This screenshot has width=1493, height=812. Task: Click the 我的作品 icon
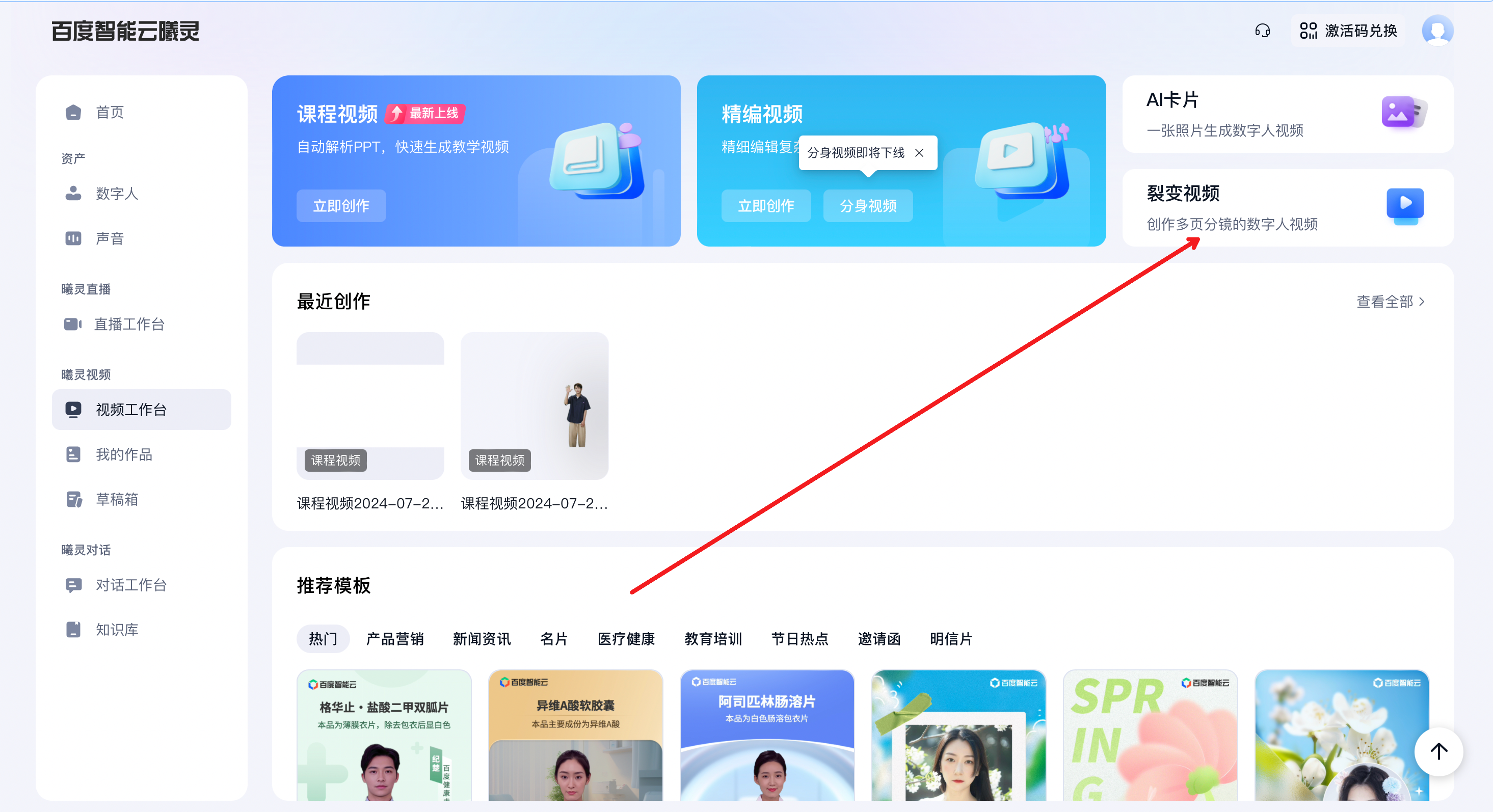tap(73, 454)
